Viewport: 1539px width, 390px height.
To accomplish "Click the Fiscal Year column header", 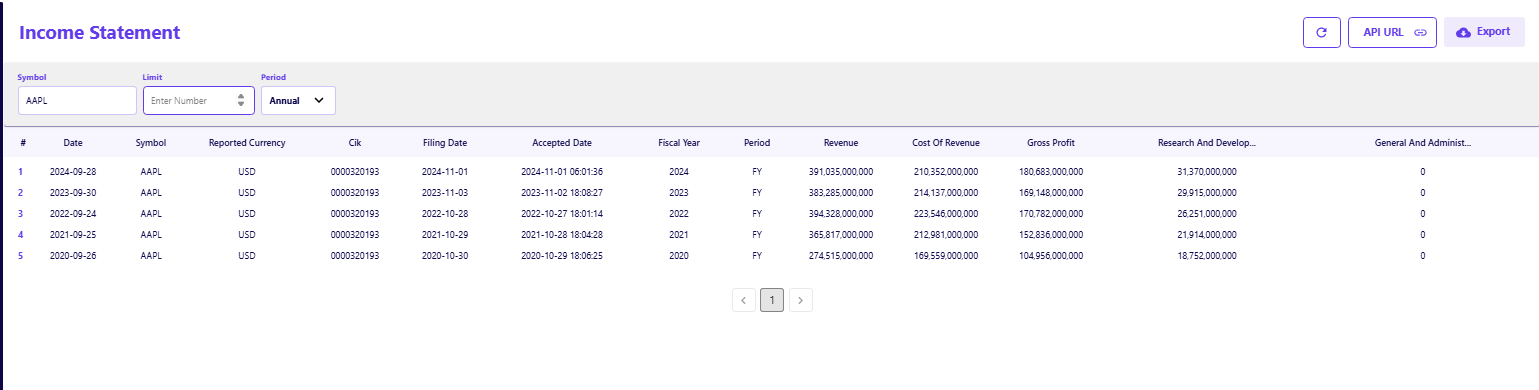I will coord(679,143).
